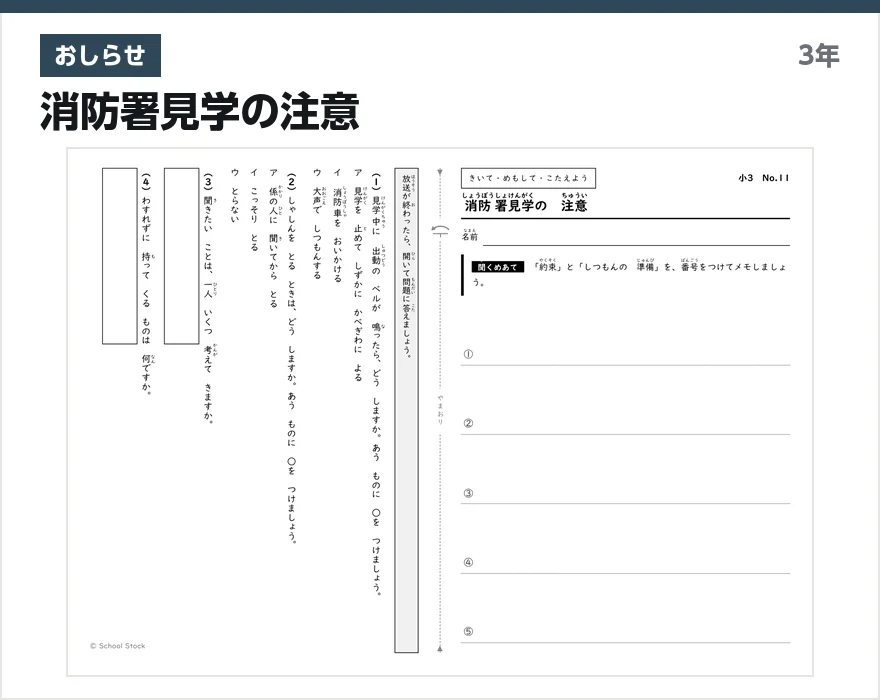880x700 pixels.
Task: Click the grey 放送が終わったら instruction bar
Action: click(x=406, y=410)
